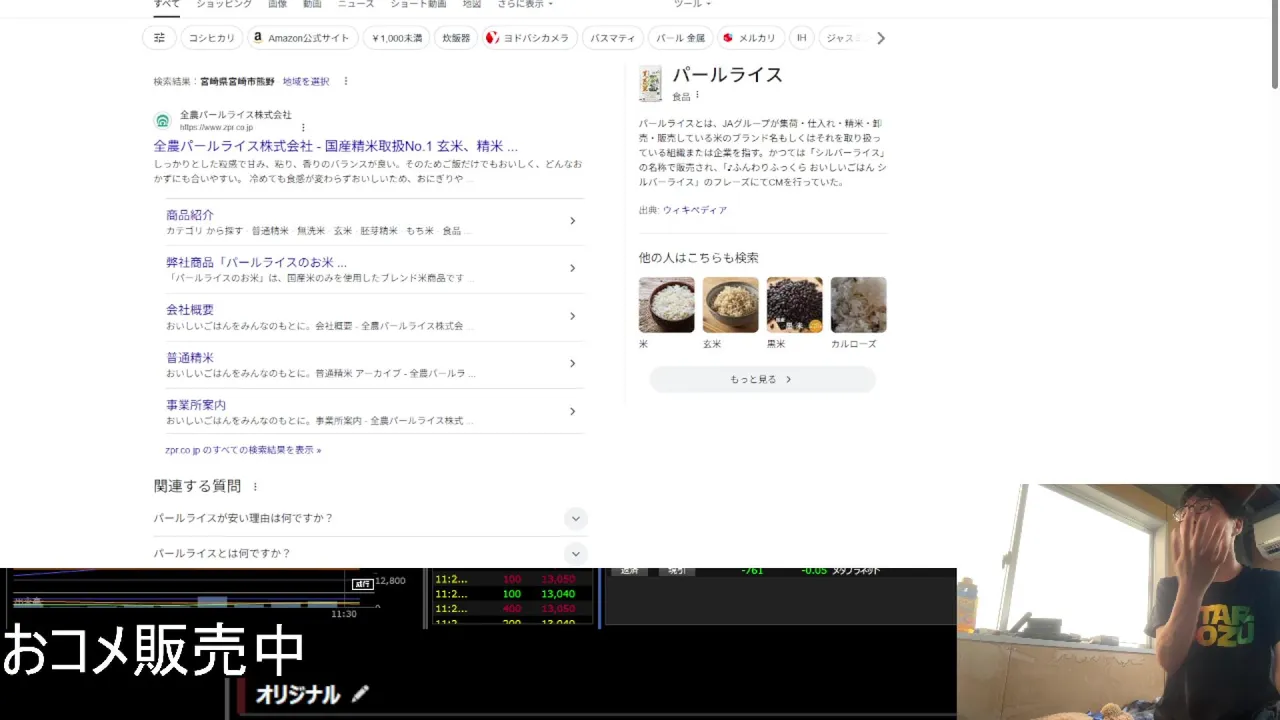Viewport: 1280px width, 720px height.
Task: Click the オリジナル label in trading window
Action: pyautogui.click(x=297, y=694)
